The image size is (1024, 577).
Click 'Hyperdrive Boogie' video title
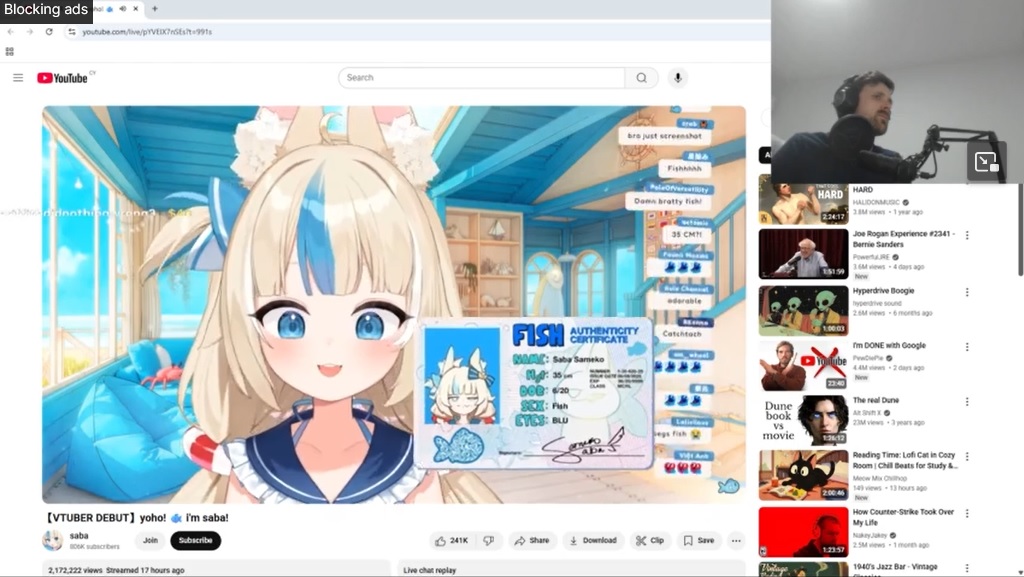click(883, 291)
